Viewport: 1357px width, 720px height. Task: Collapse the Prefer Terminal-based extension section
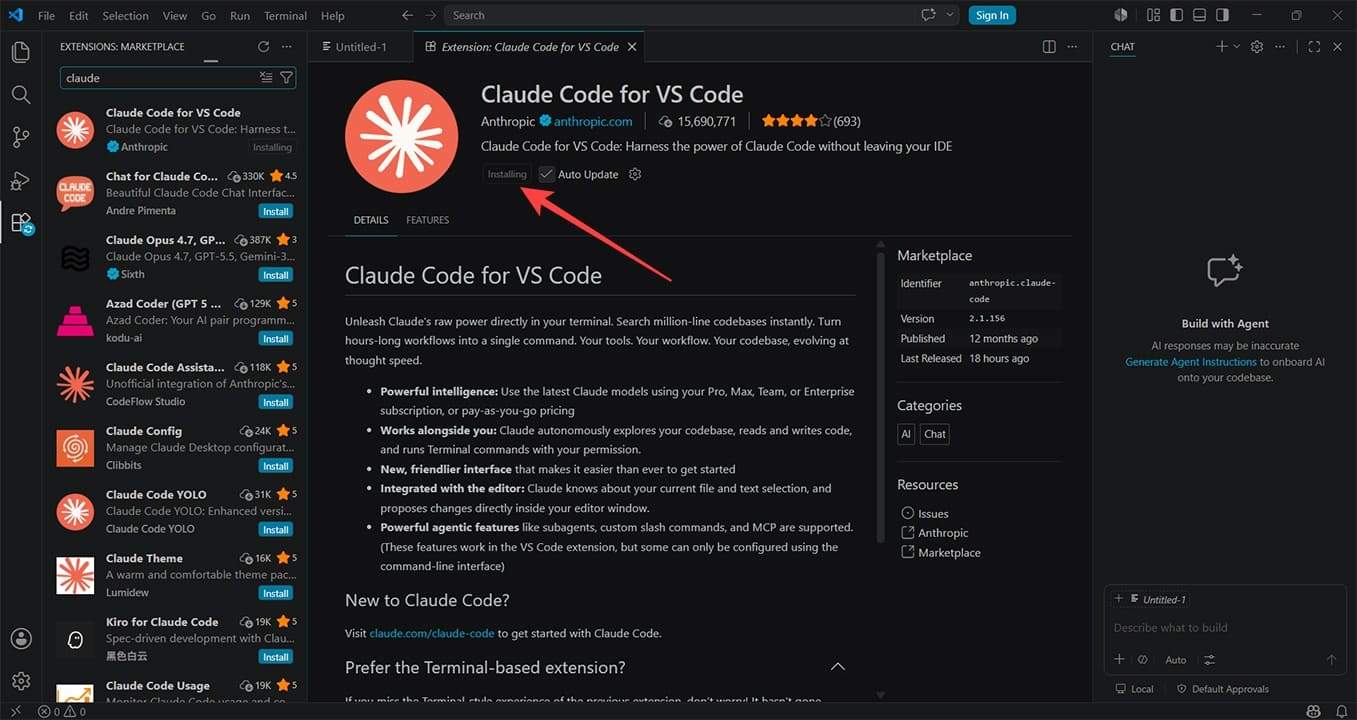click(x=838, y=667)
